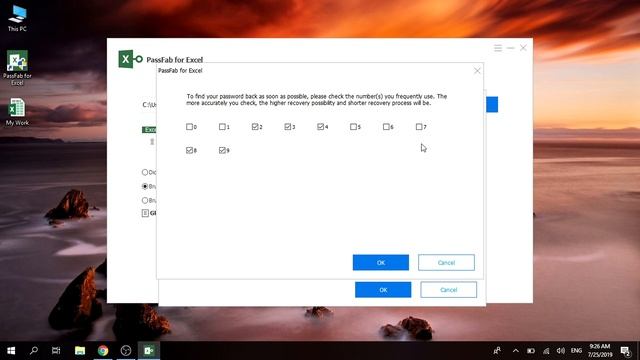Viewport: 640px width, 360px height.
Task: Close the PassFab number selection dialog
Action: [x=477, y=71]
